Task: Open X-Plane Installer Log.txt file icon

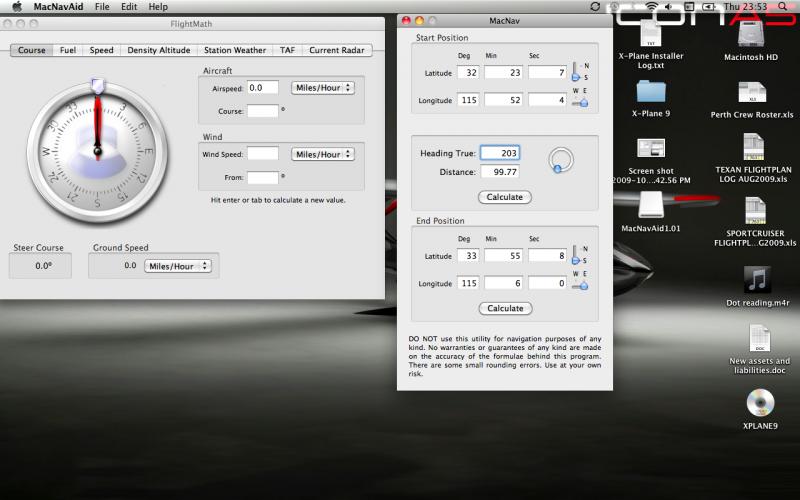Action: (x=651, y=36)
